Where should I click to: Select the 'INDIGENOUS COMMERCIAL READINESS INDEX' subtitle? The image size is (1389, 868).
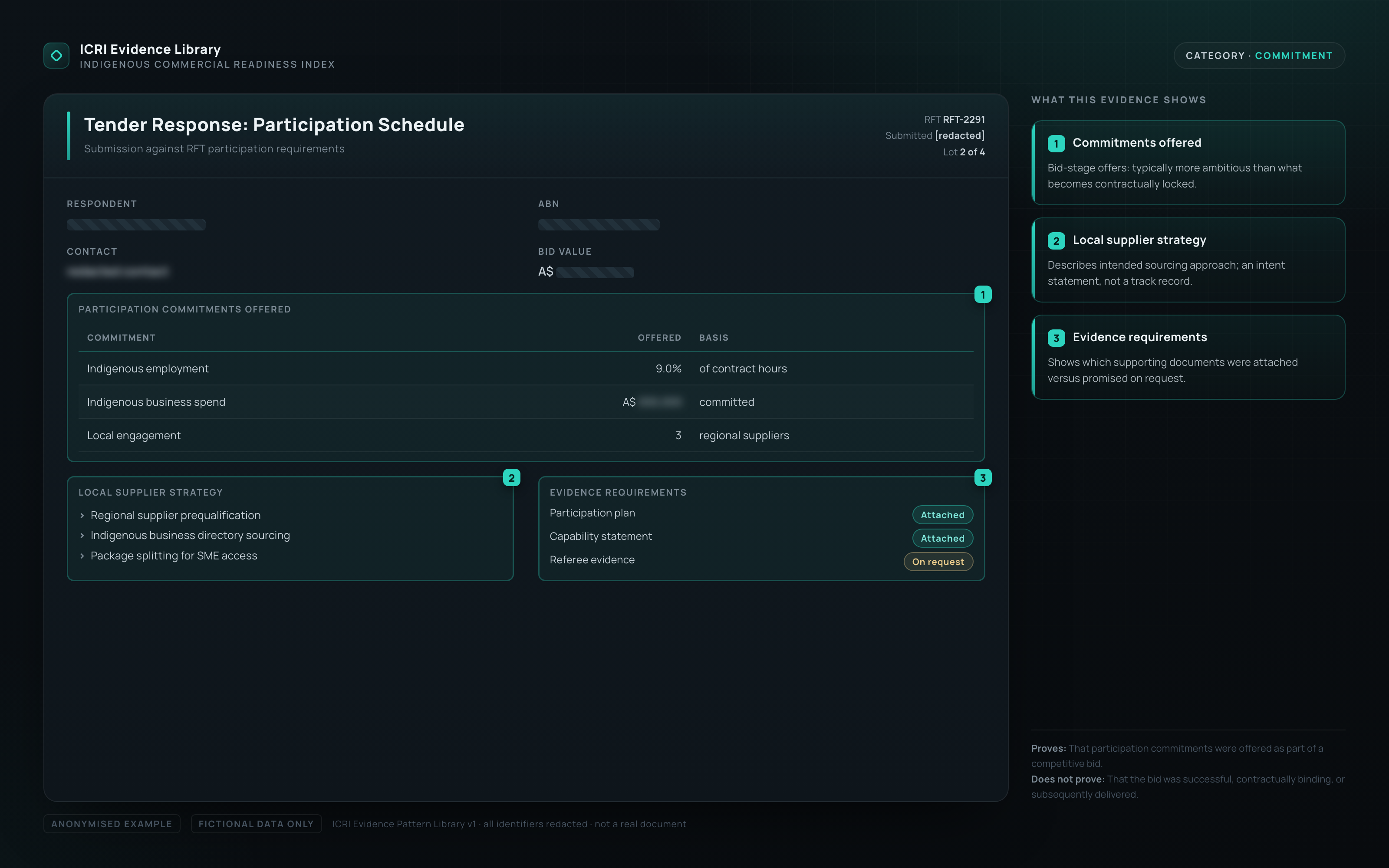coord(207,64)
